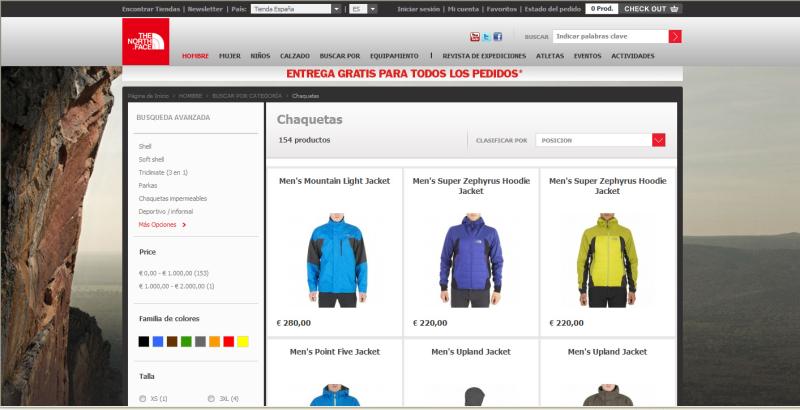
Task: Click the search keywords input field
Action: [610, 36]
